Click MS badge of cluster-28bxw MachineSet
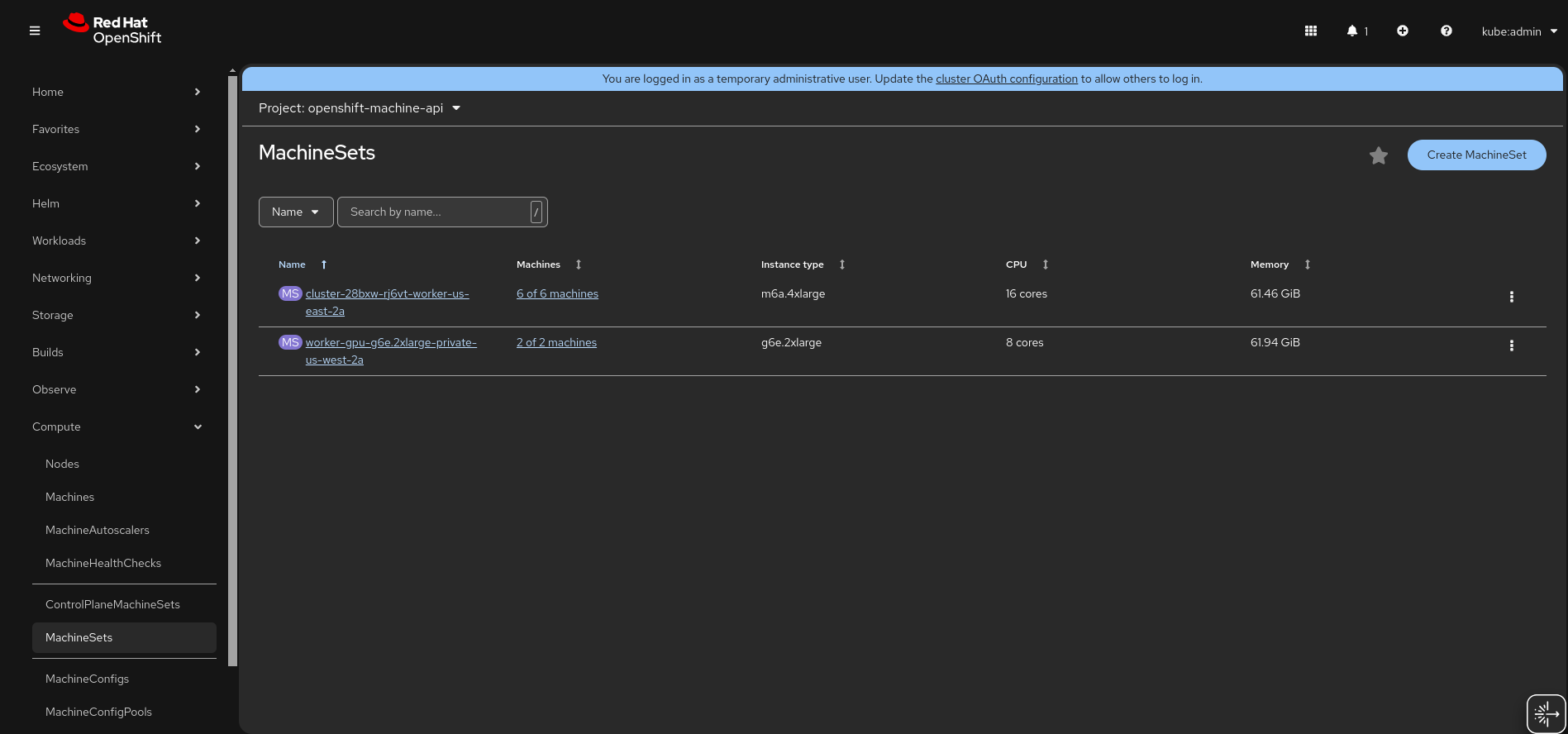 [290, 293]
